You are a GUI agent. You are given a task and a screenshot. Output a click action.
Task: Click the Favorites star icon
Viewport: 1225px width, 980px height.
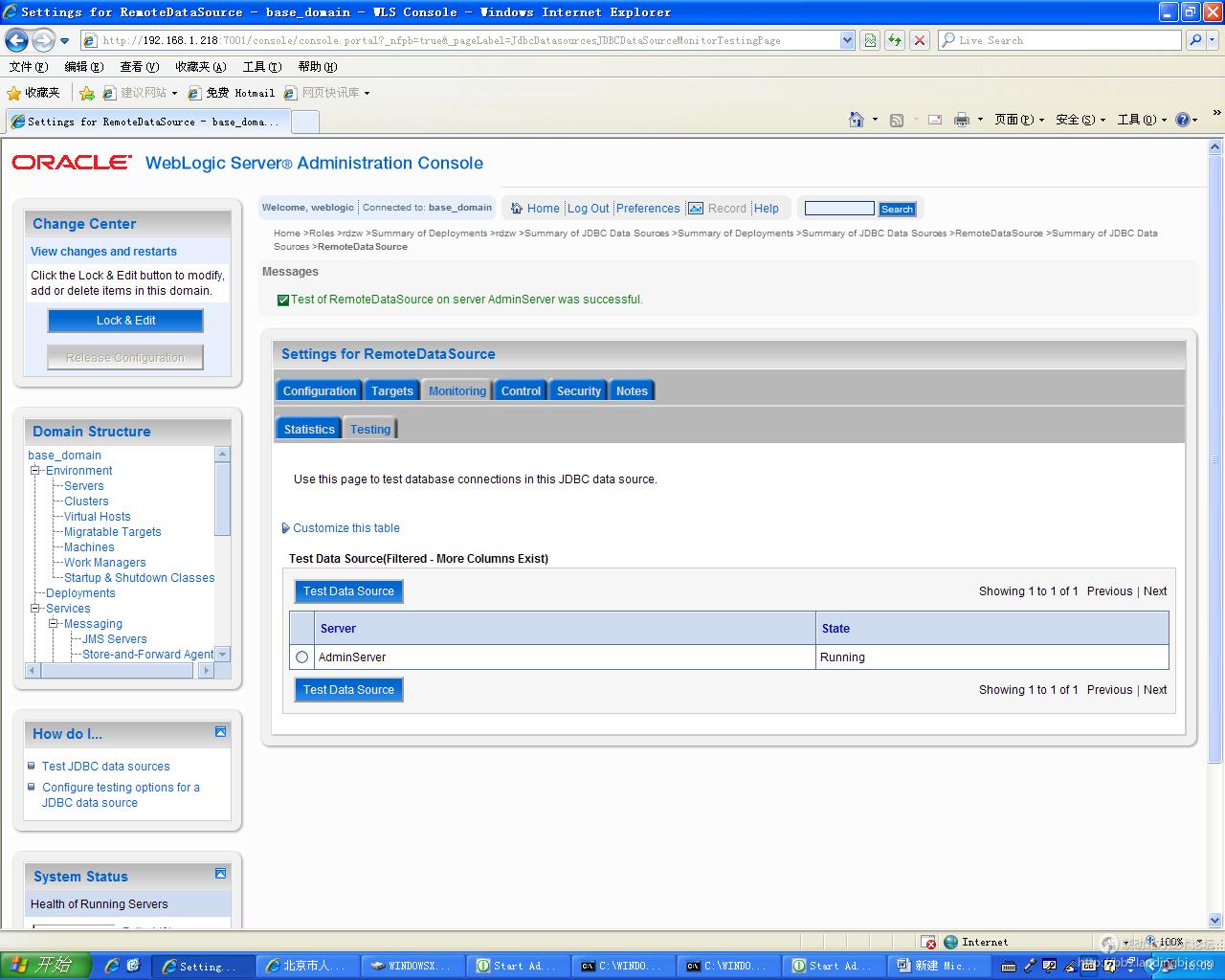coord(14,93)
